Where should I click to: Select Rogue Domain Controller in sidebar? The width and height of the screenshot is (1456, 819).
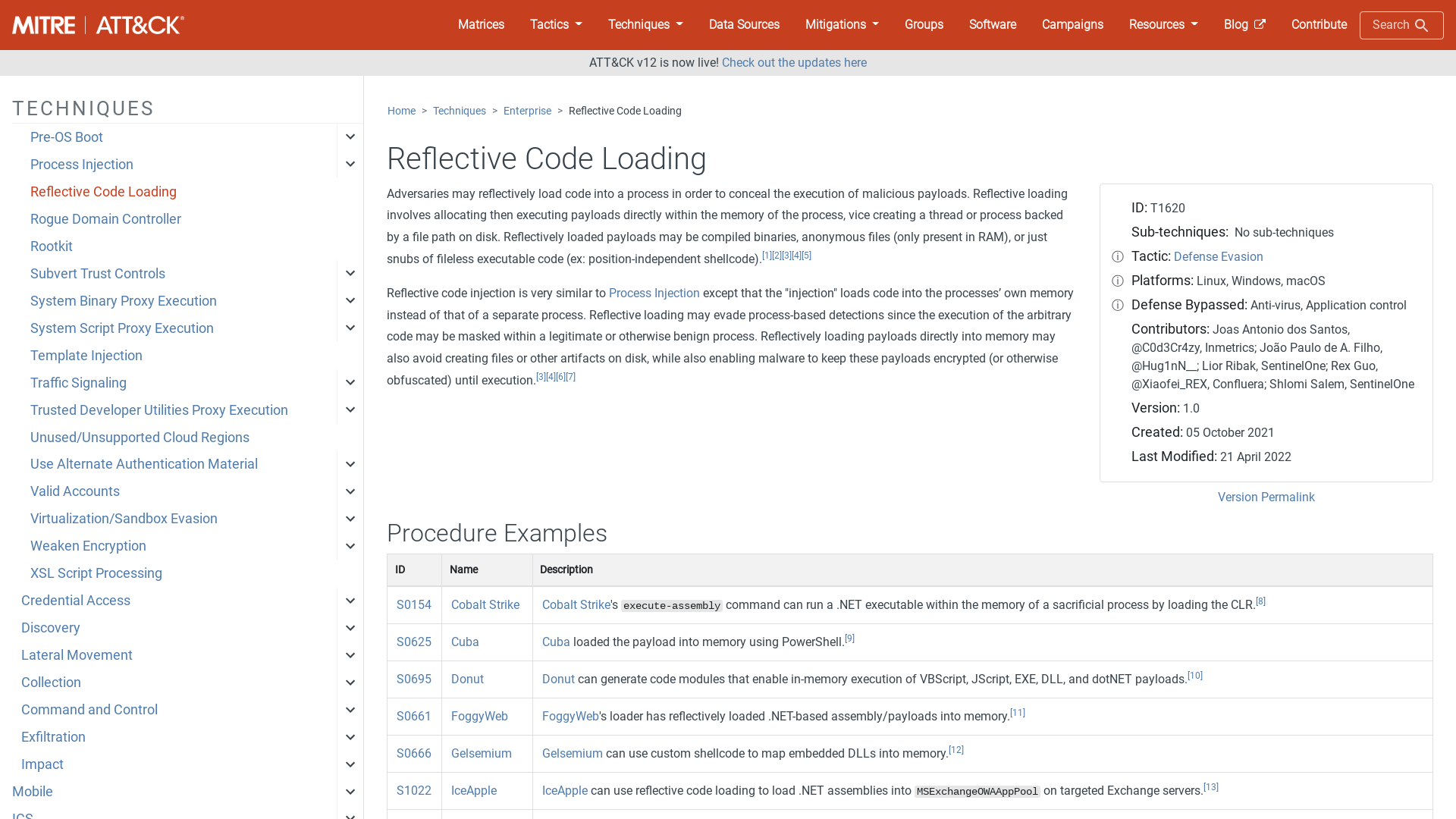(x=105, y=219)
